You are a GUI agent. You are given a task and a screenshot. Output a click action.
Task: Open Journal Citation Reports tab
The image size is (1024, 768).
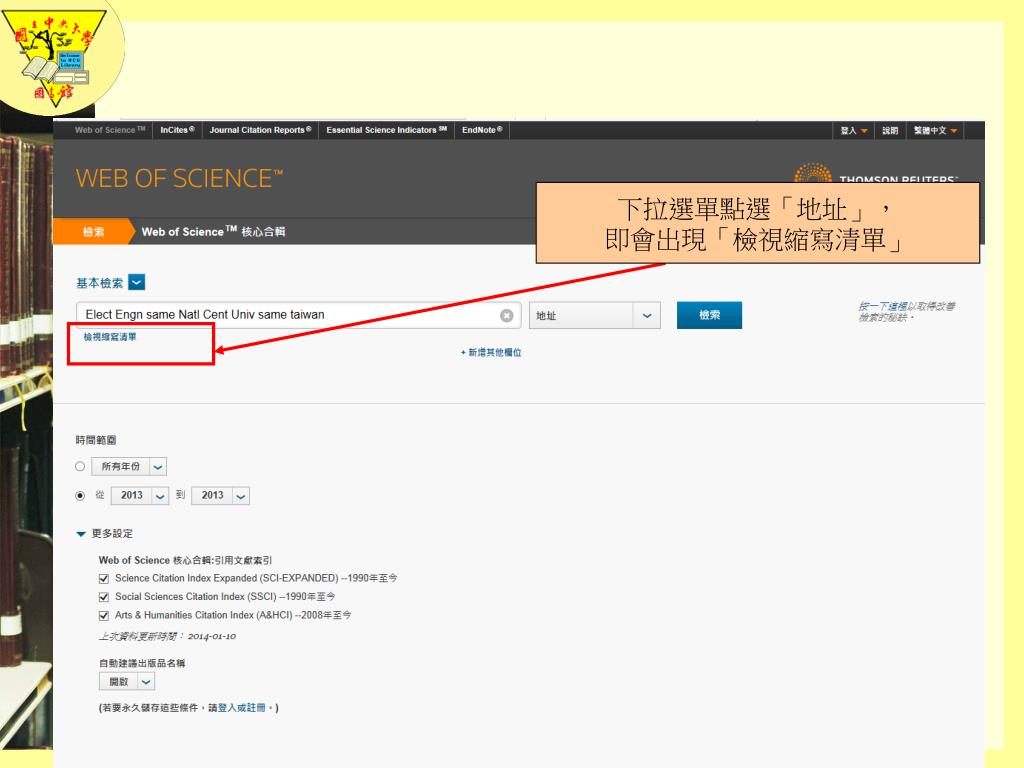(x=260, y=130)
